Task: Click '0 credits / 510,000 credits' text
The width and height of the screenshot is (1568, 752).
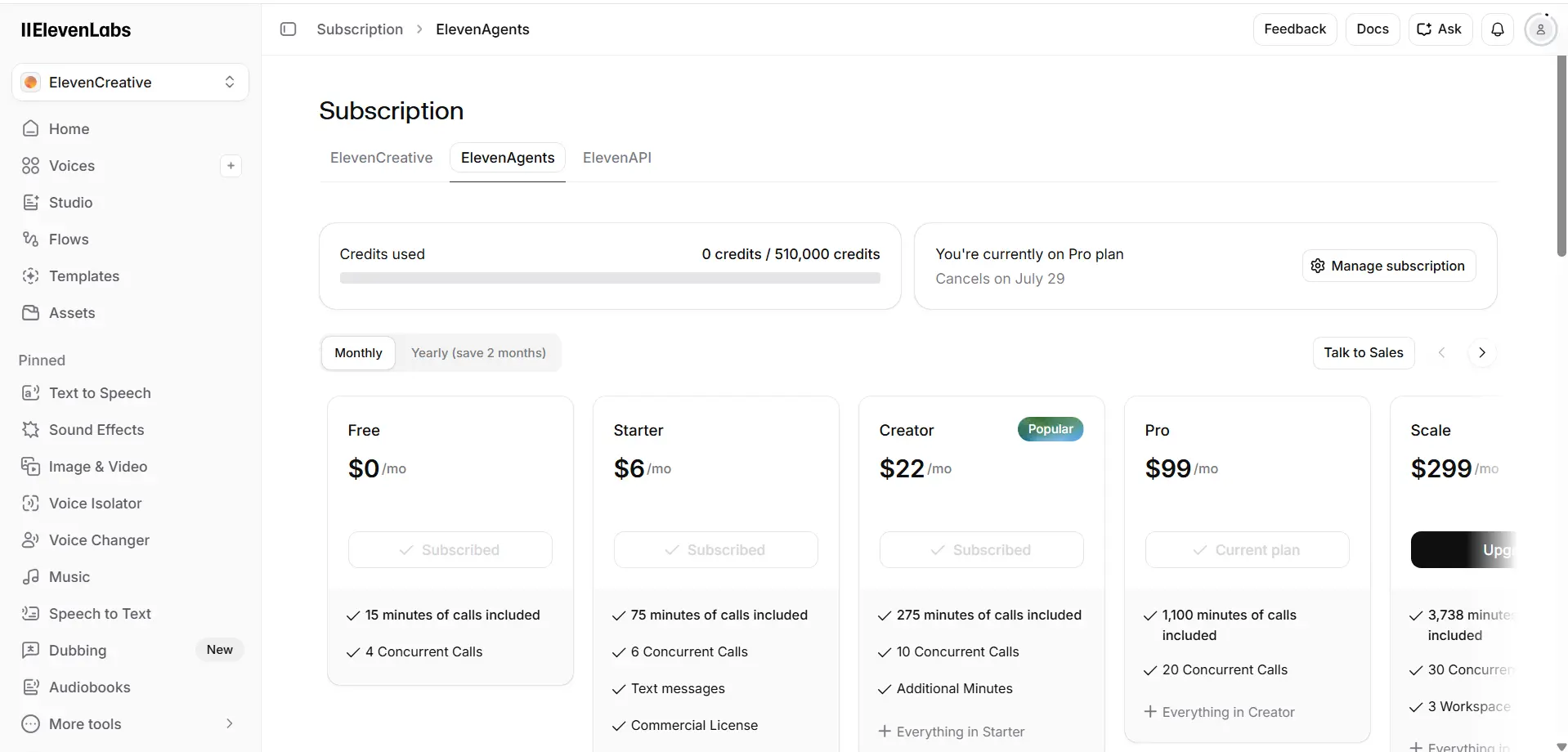Action: click(791, 254)
